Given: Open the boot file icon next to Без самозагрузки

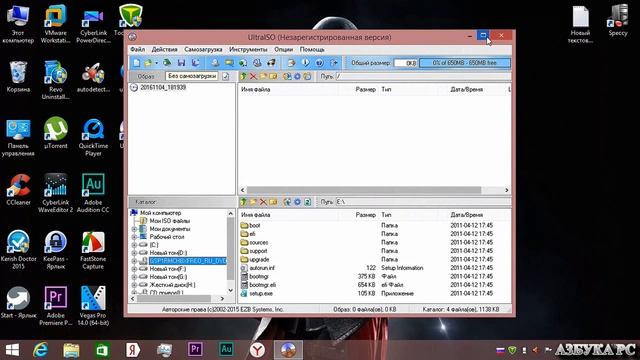Looking at the screenshot, I should point(226,76).
